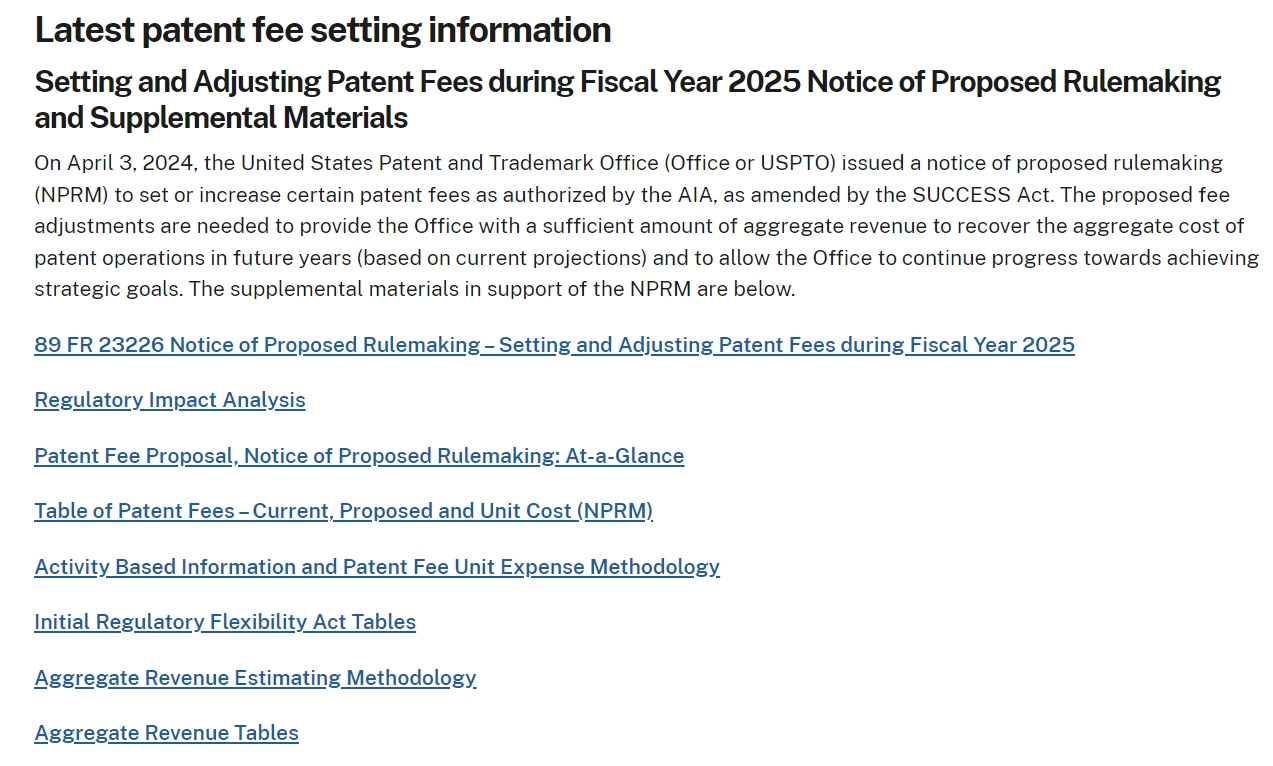
Task: Open Activity Based Information Methodology link
Action: [x=377, y=567]
